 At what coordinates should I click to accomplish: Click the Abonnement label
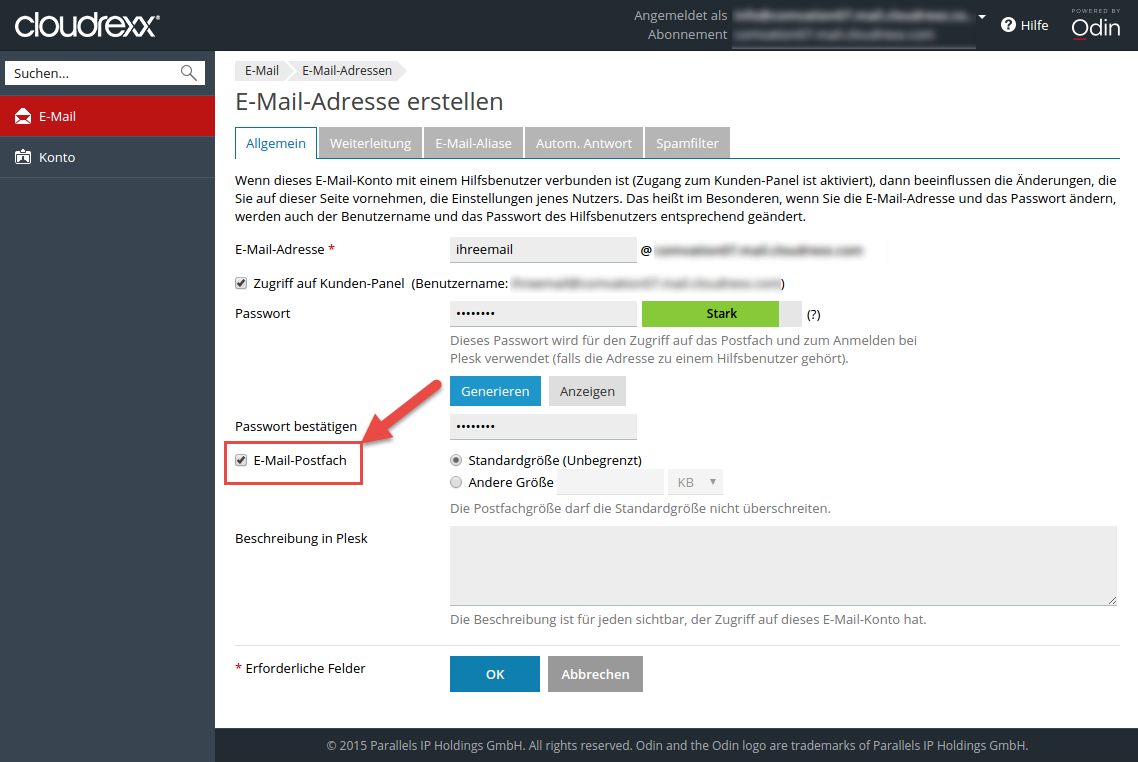coord(687,34)
